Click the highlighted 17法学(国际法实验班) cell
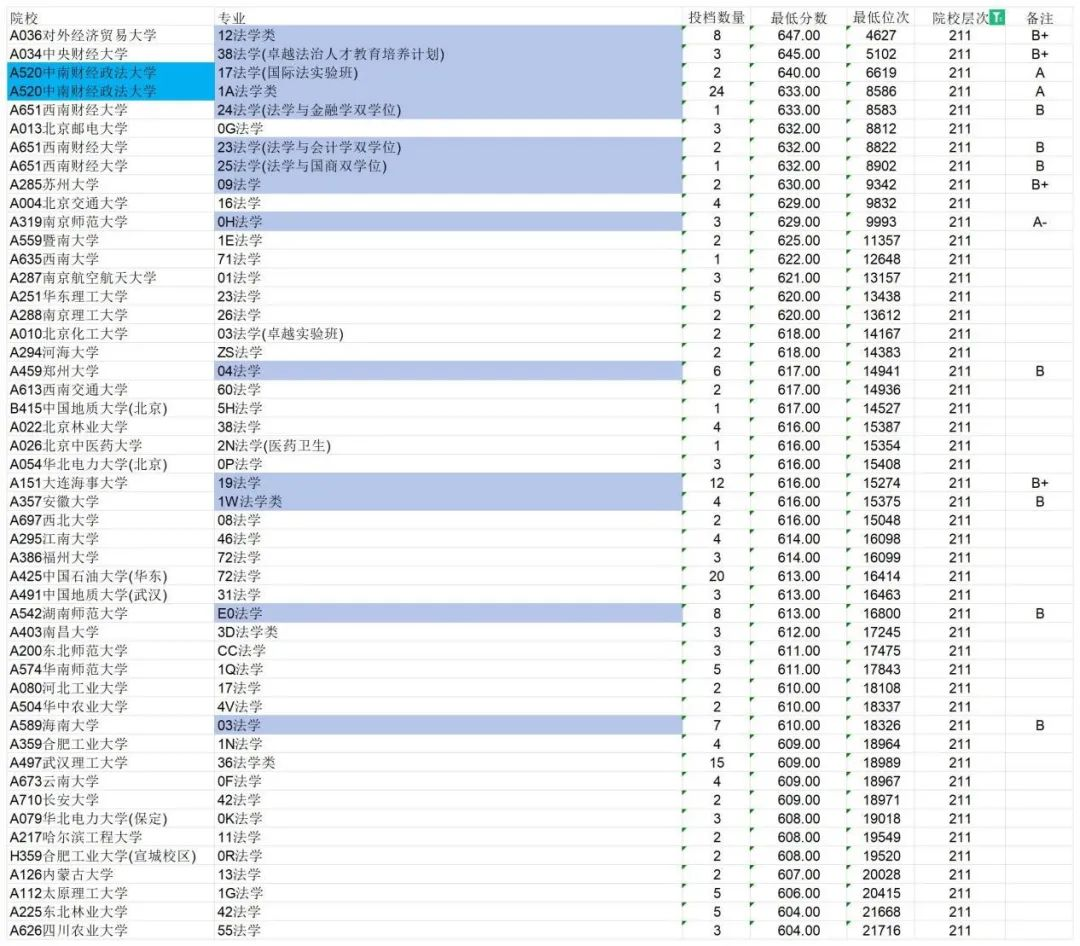This screenshot has width=1080, height=946. pos(446,73)
